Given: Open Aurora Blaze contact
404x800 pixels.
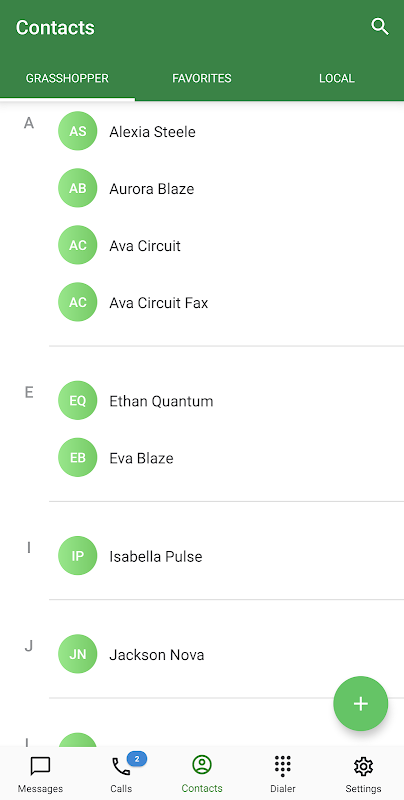Looking at the screenshot, I should tap(226, 188).
